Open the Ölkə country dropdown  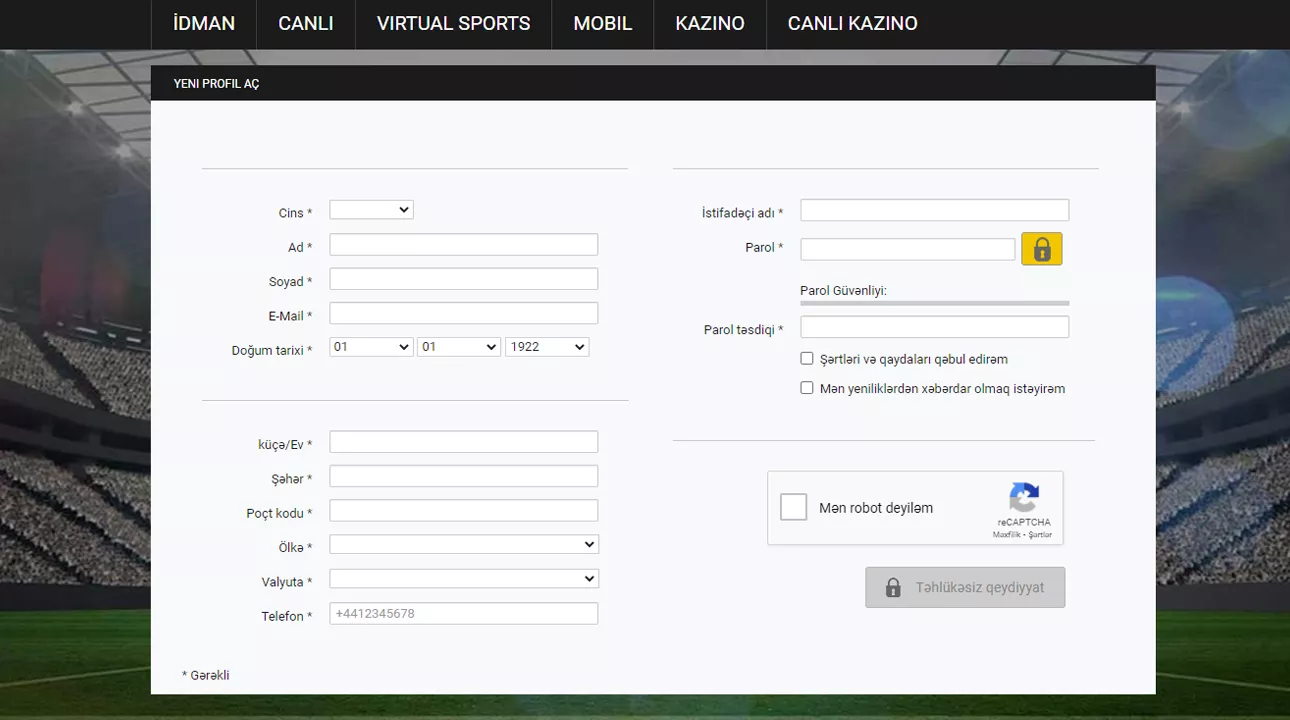click(x=464, y=545)
